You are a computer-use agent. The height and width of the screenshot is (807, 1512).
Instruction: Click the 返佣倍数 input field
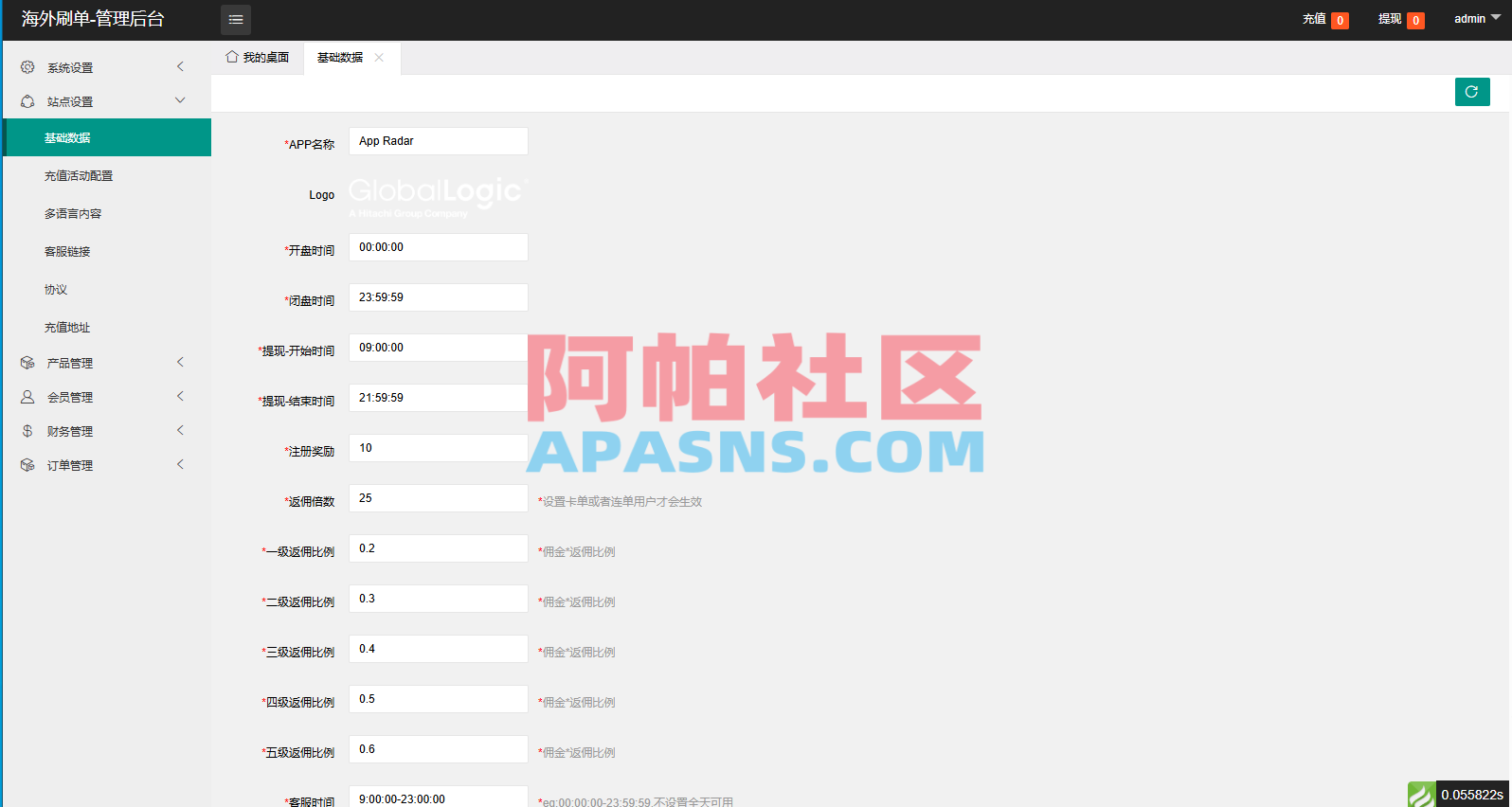[439, 498]
